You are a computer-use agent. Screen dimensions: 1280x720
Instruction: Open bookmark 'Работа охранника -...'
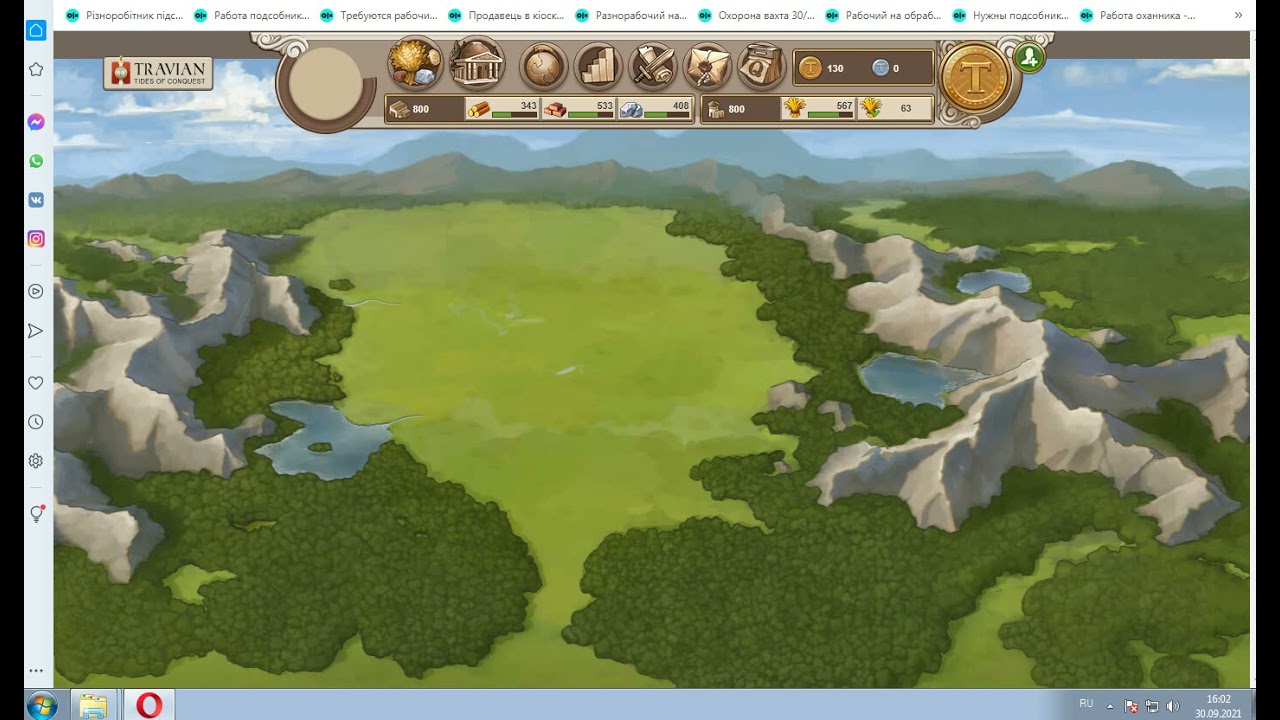point(1137,15)
